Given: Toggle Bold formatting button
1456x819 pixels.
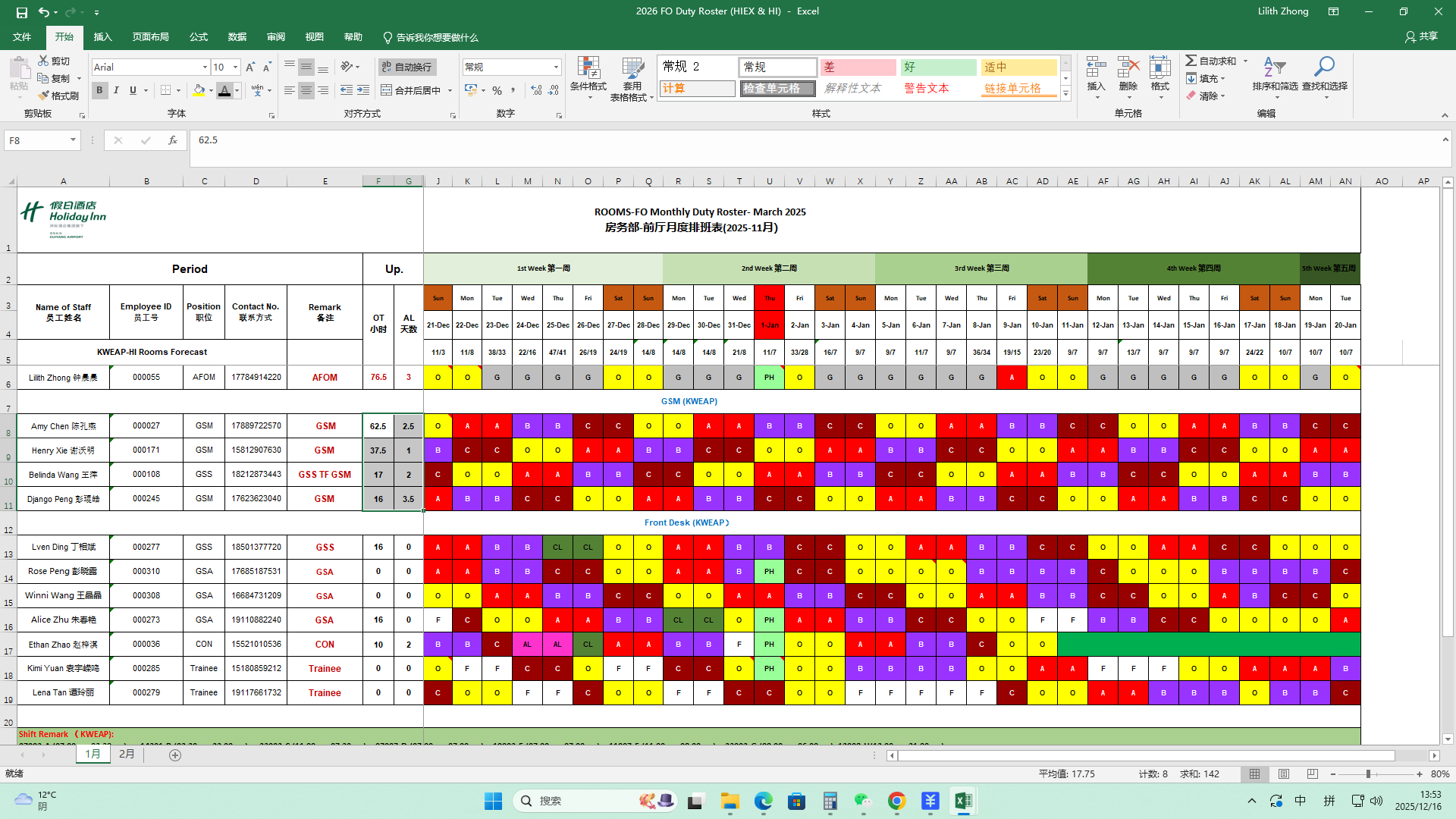Looking at the screenshot, I should [x=99, y=90].
